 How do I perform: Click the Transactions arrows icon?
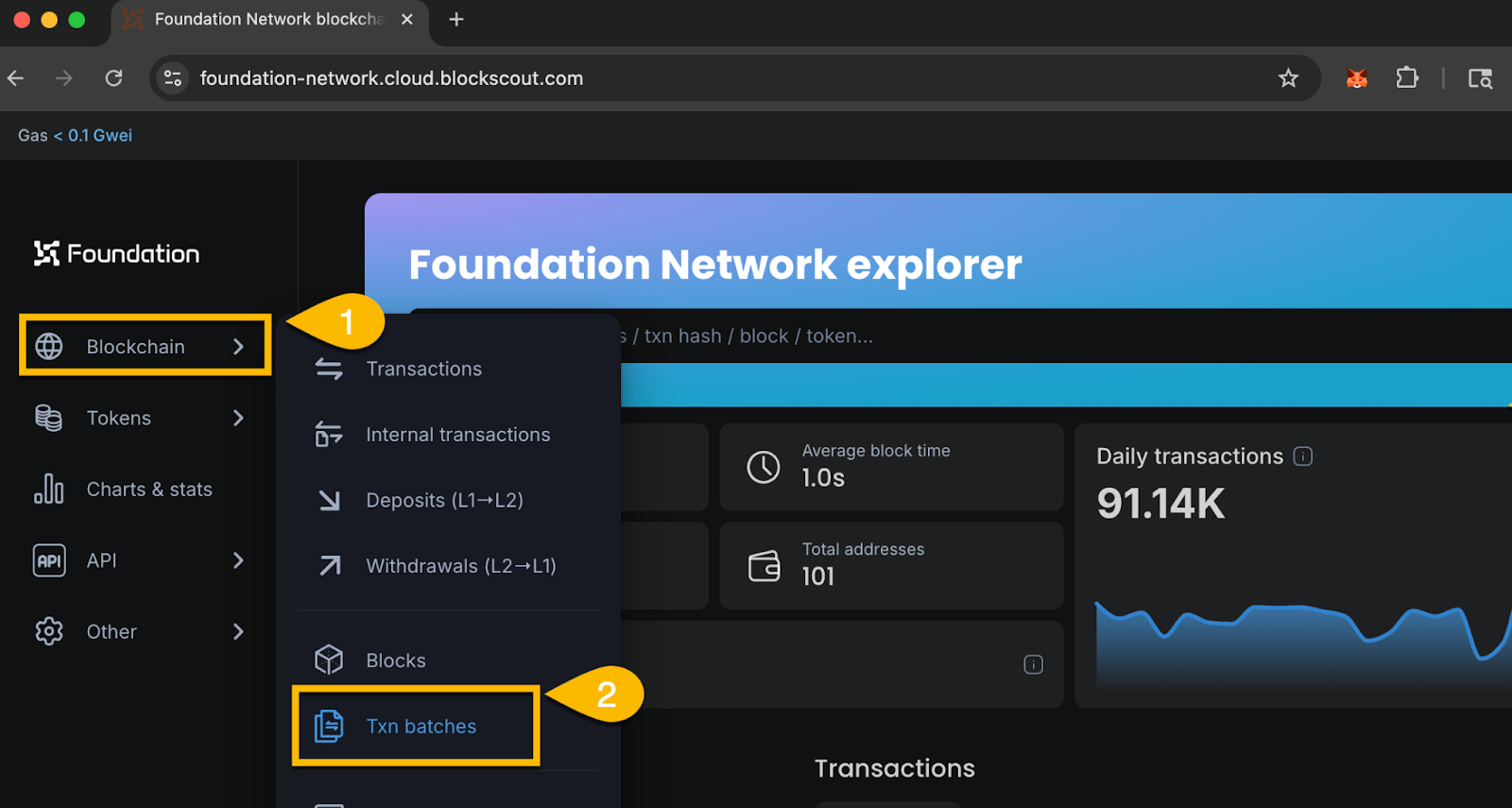coord(329,369)
